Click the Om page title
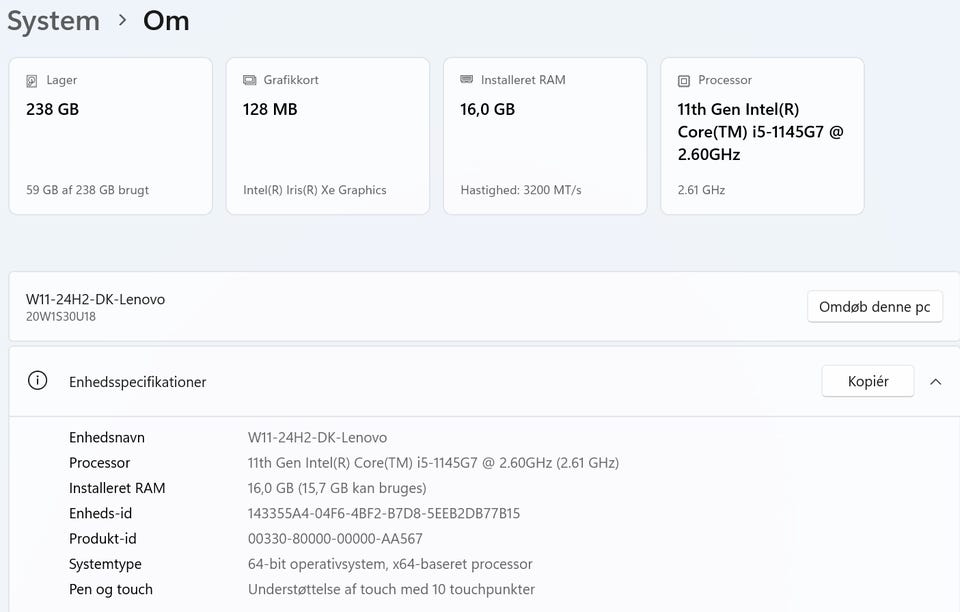 [x=166, y=21]
